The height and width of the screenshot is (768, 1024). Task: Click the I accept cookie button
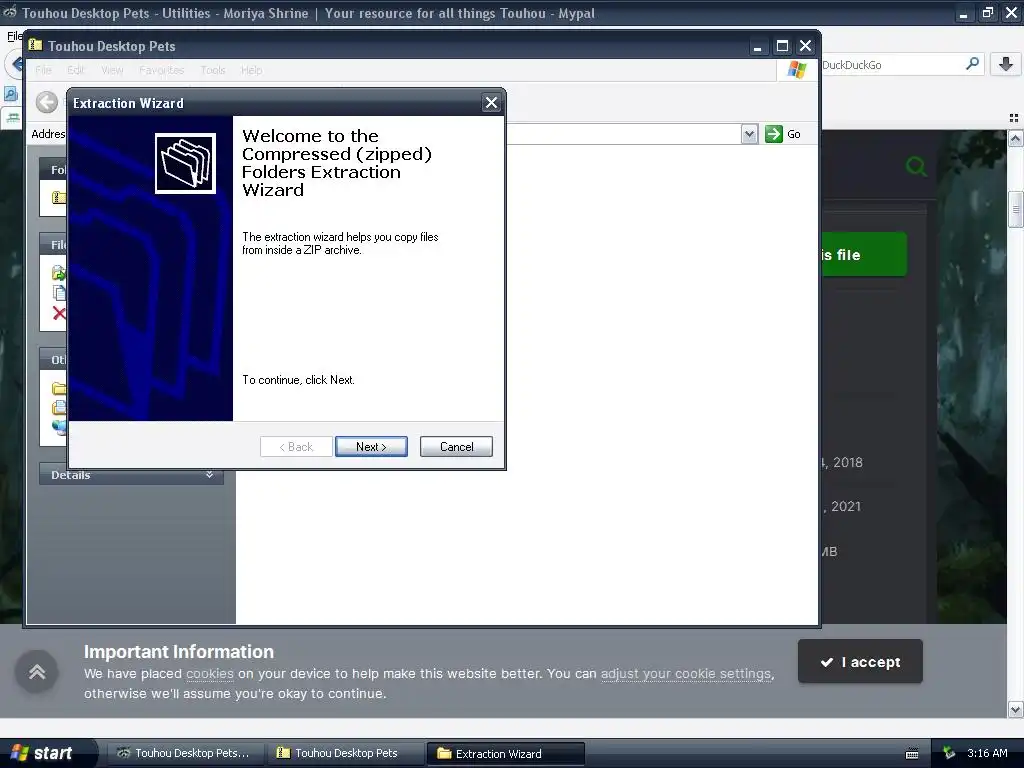[x=860, y=662]
